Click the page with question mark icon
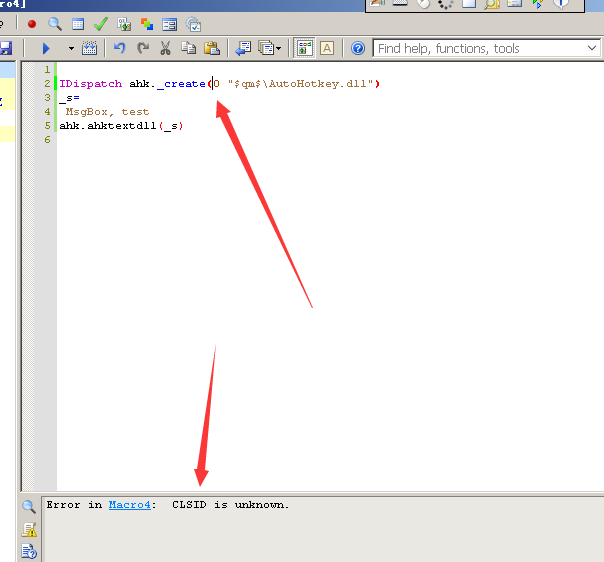Image resolution: width=604 pixels, height=562 pixels. pos(29,551)
